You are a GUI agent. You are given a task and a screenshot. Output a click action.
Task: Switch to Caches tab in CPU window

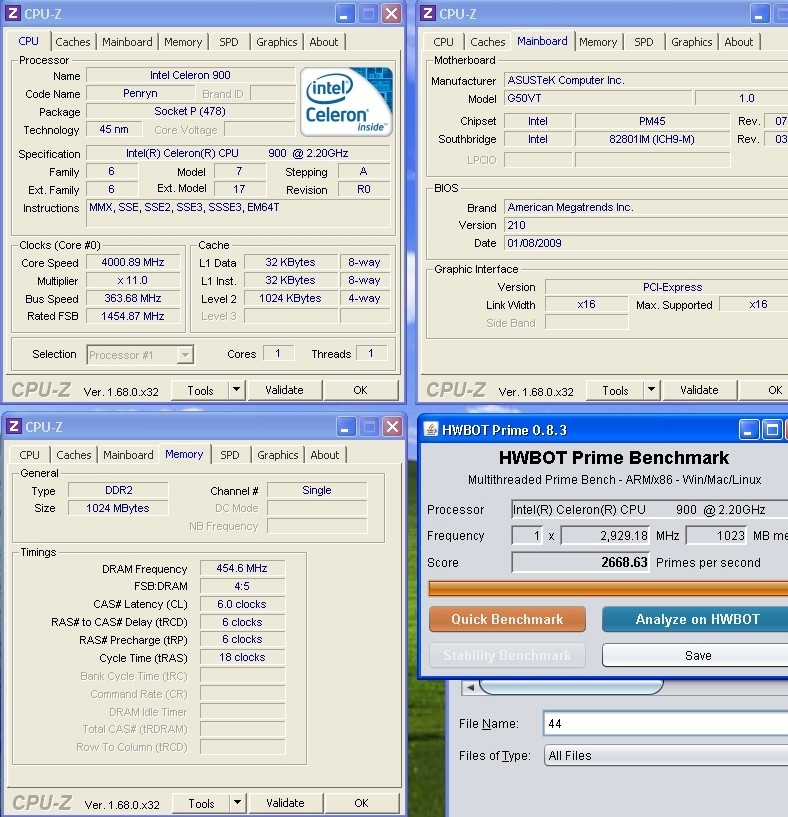[73, 42]
